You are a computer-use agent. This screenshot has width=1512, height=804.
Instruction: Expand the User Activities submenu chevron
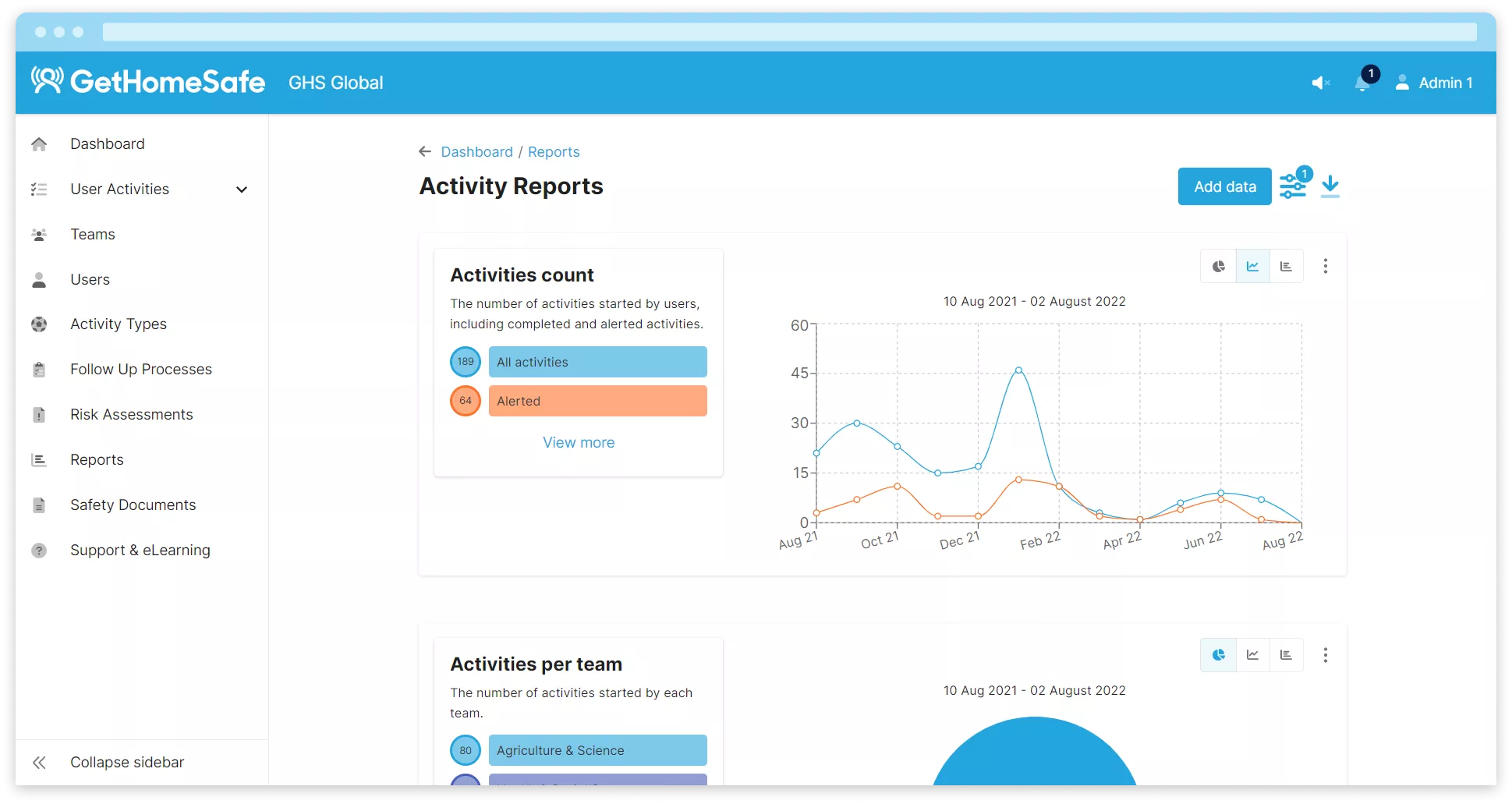pyautogui.click(x=242, y=189)
